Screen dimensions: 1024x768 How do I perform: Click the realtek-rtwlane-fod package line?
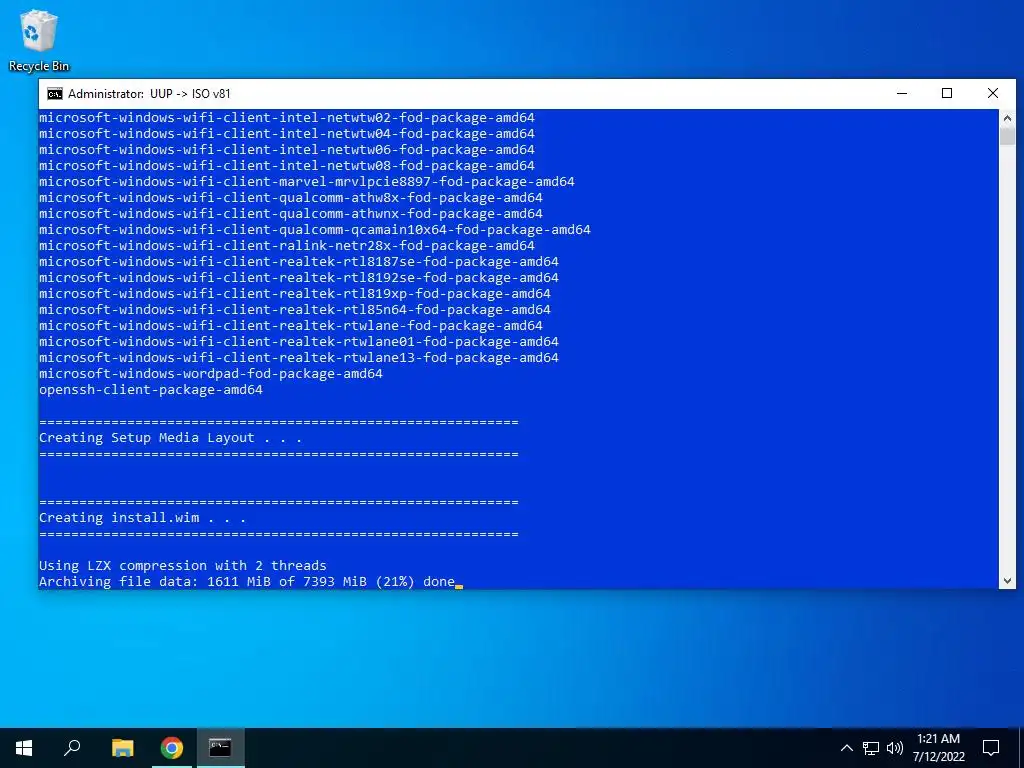coord(291,326)
